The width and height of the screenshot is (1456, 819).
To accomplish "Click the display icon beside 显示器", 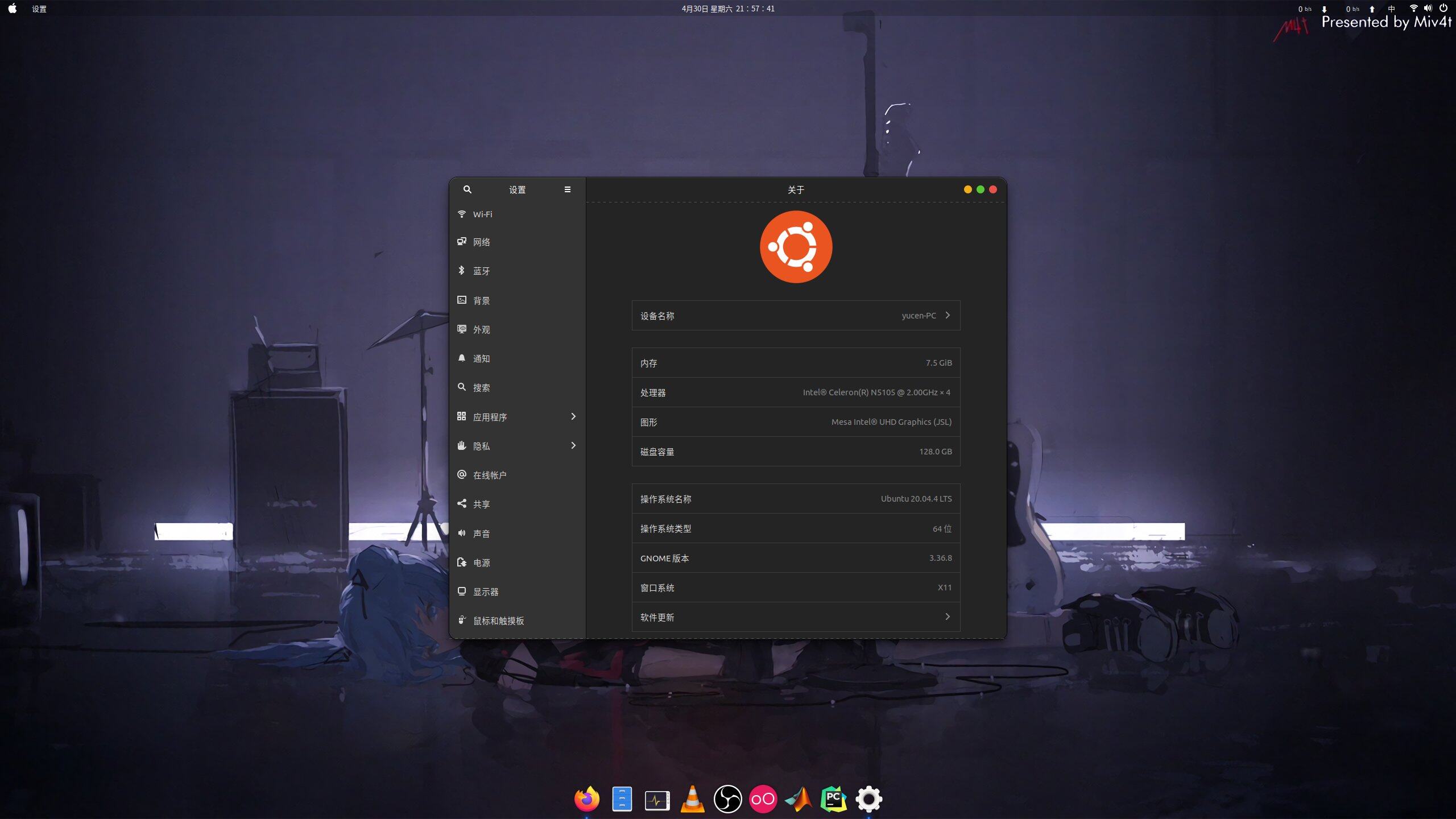I will tap(462, 591).
